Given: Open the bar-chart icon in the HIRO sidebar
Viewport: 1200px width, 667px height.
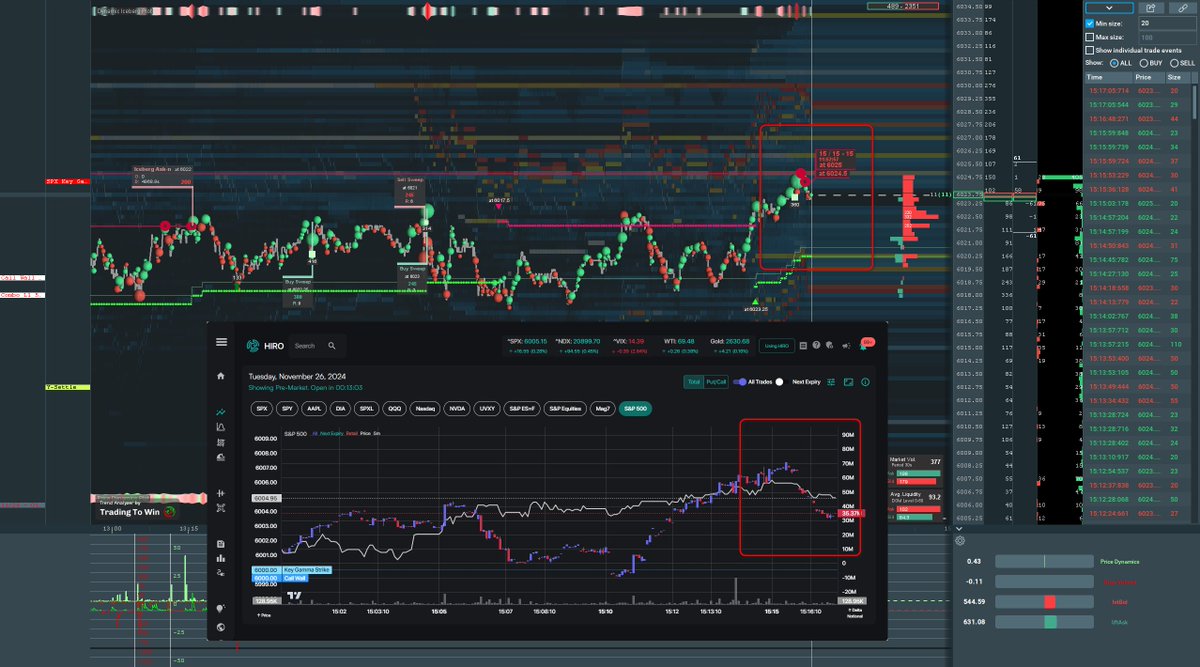Looking at the screenshot, I should click(x=221, y=558).
